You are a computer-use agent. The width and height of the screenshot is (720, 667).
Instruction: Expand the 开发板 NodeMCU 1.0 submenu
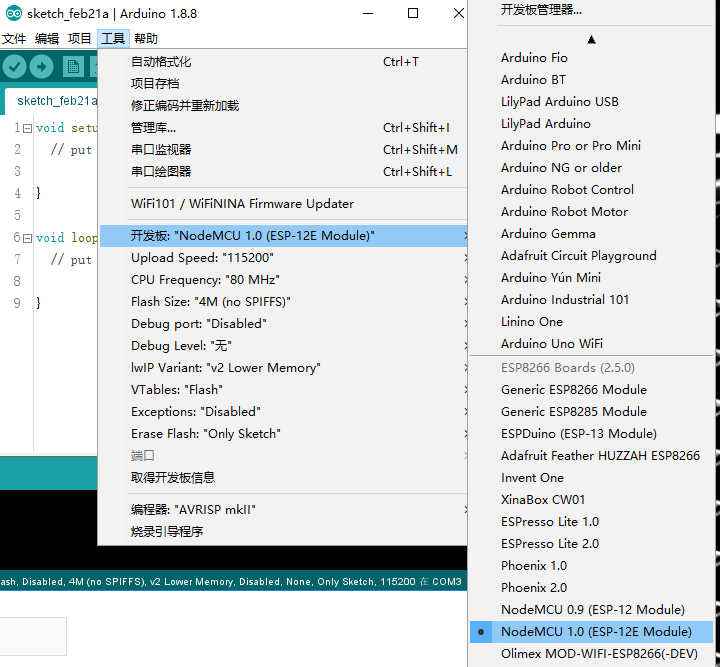click(x=283, y=236)
